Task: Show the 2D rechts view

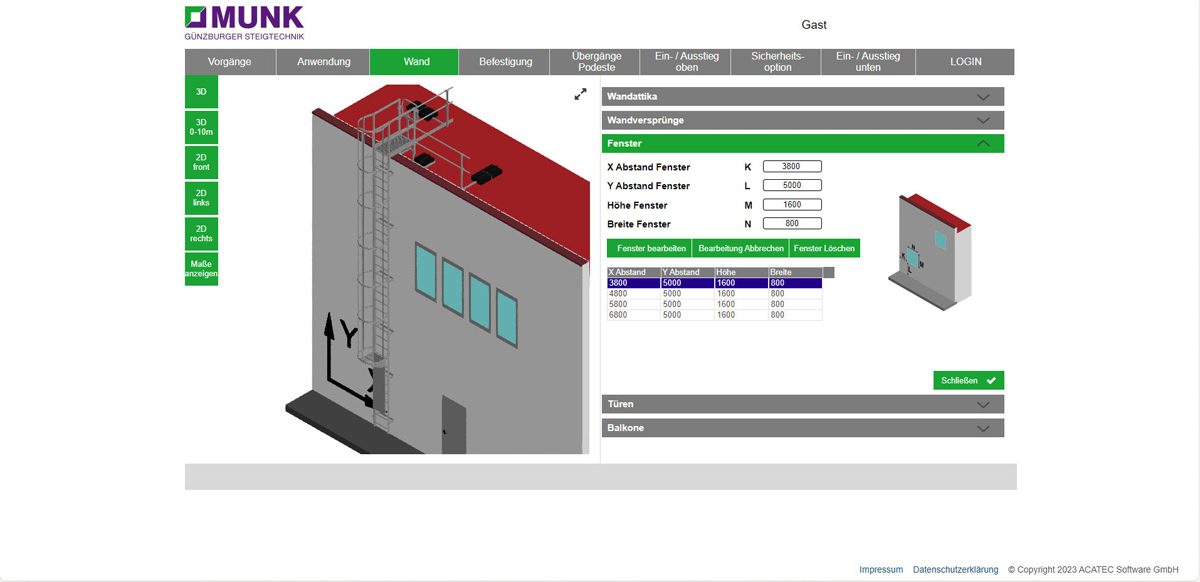Action: pos(201,233)
